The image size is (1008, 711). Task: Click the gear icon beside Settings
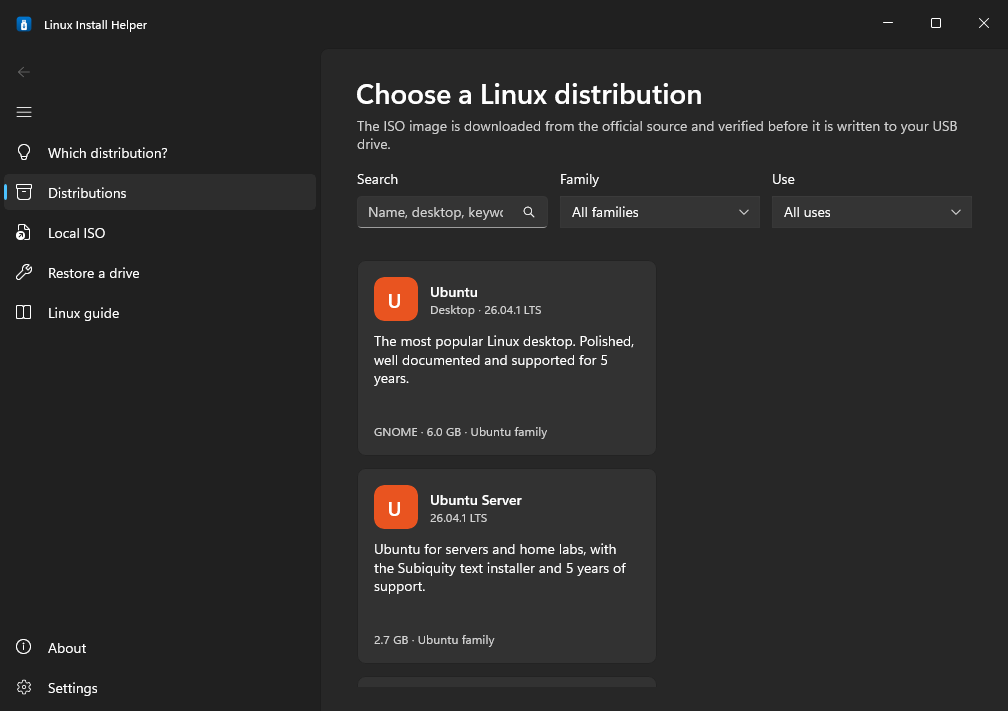[x=24, y=687]
